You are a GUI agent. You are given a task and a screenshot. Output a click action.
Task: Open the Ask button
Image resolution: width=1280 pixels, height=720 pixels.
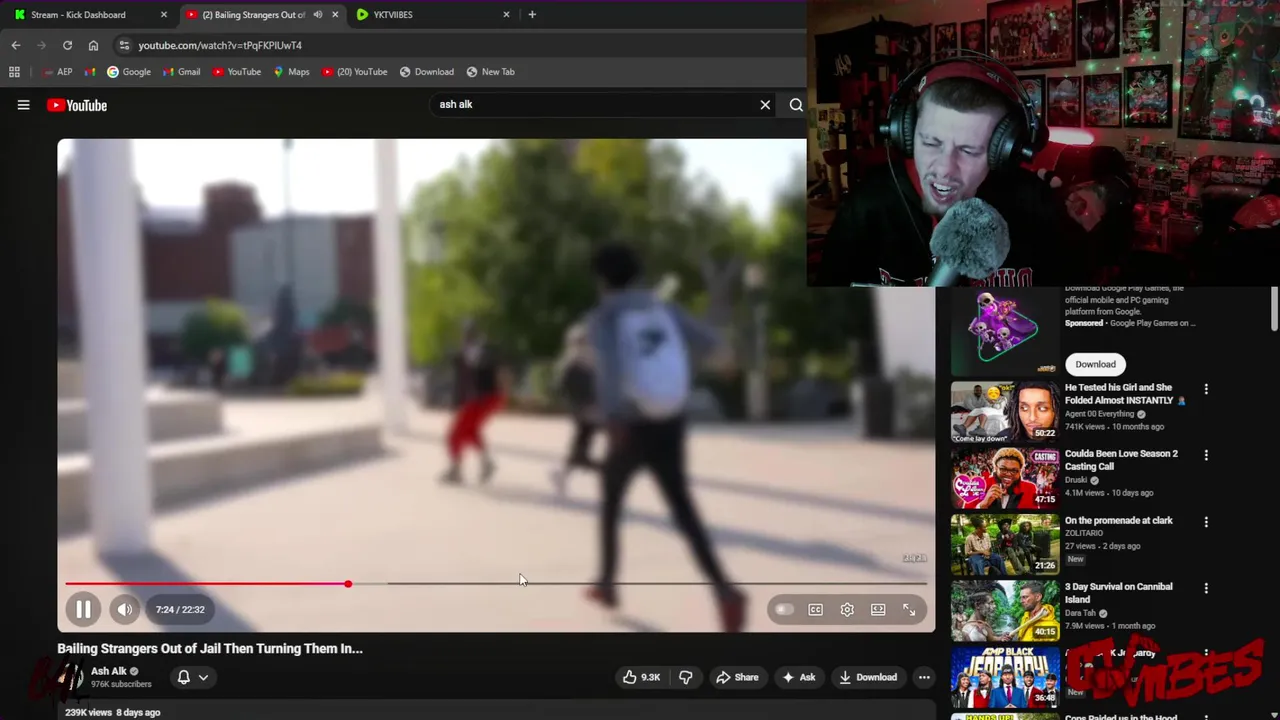tap(799, 677)
